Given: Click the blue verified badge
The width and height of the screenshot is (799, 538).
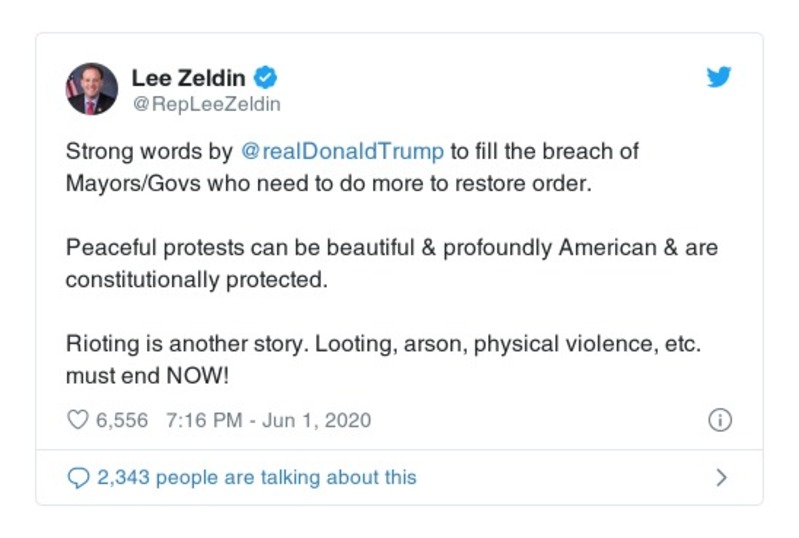Looking at the screenshot, I should [265, 77].
